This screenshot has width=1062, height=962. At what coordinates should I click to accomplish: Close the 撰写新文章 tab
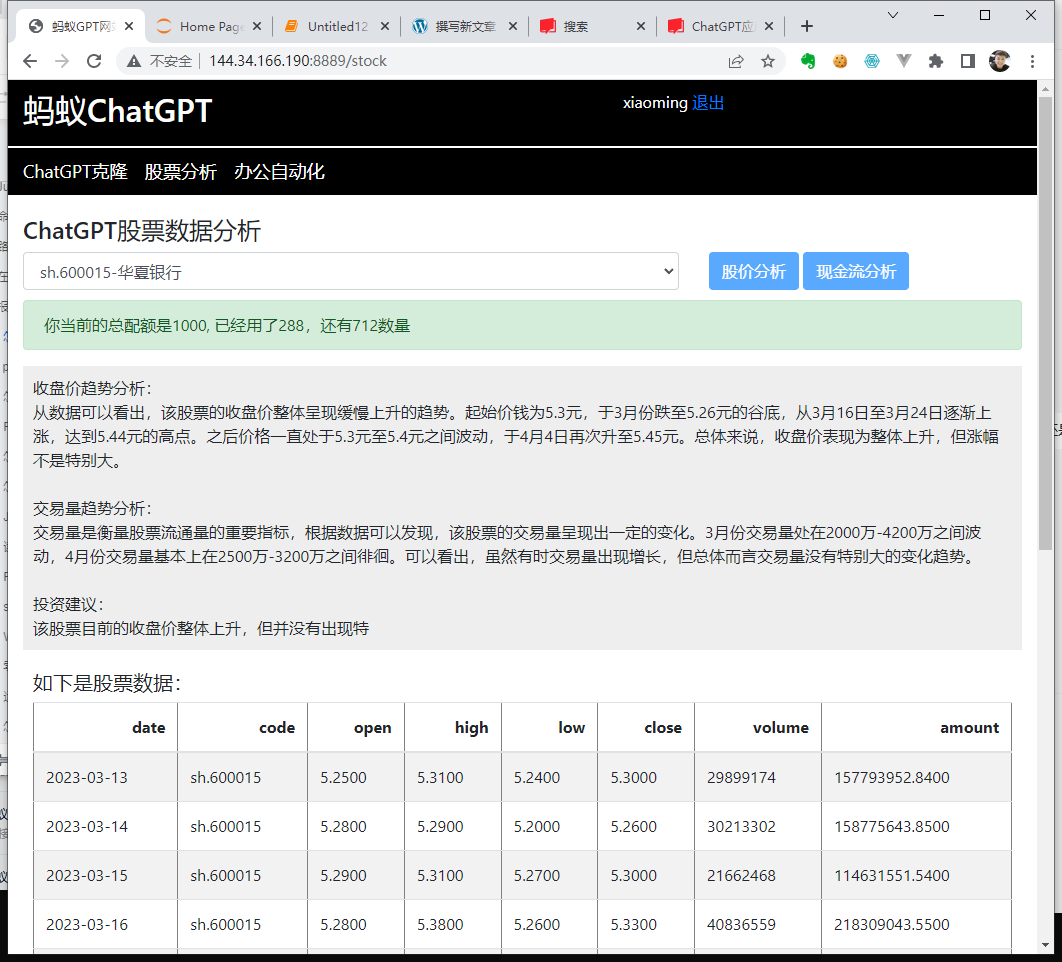[513, 26]
